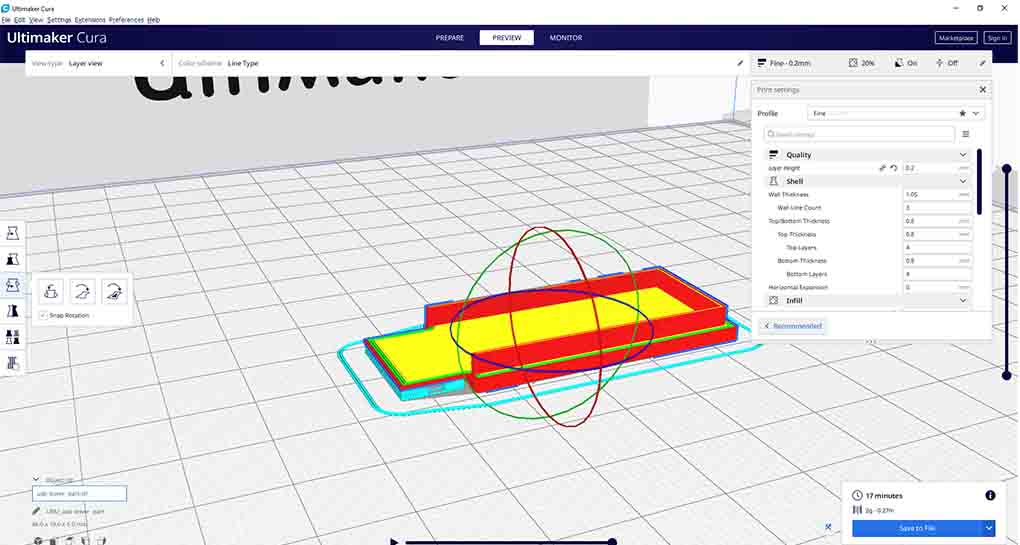
Task: Click the Horizontal Expansion value field
Action: pos(937,287)
